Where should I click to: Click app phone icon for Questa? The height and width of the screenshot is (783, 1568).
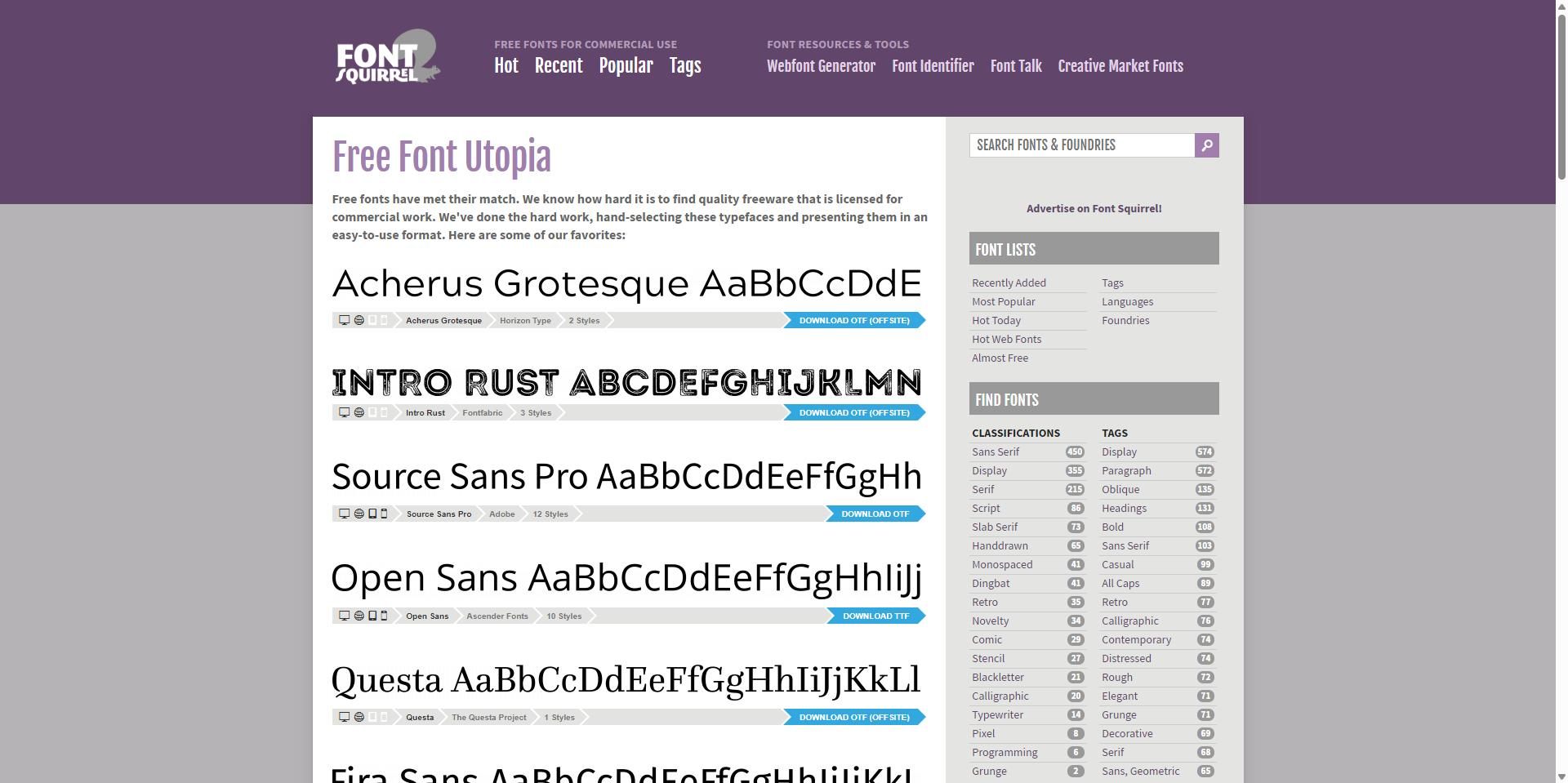[x=384, y=717]
